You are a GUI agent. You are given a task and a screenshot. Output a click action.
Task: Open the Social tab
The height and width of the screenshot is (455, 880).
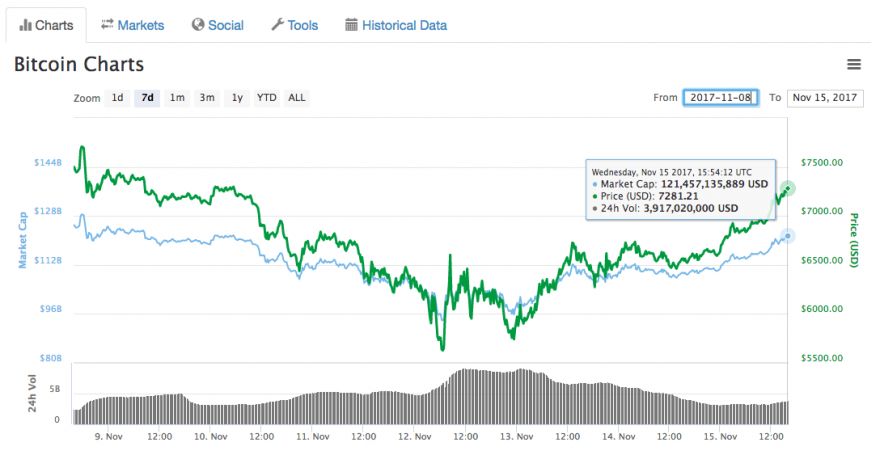[x=218, y=25]
